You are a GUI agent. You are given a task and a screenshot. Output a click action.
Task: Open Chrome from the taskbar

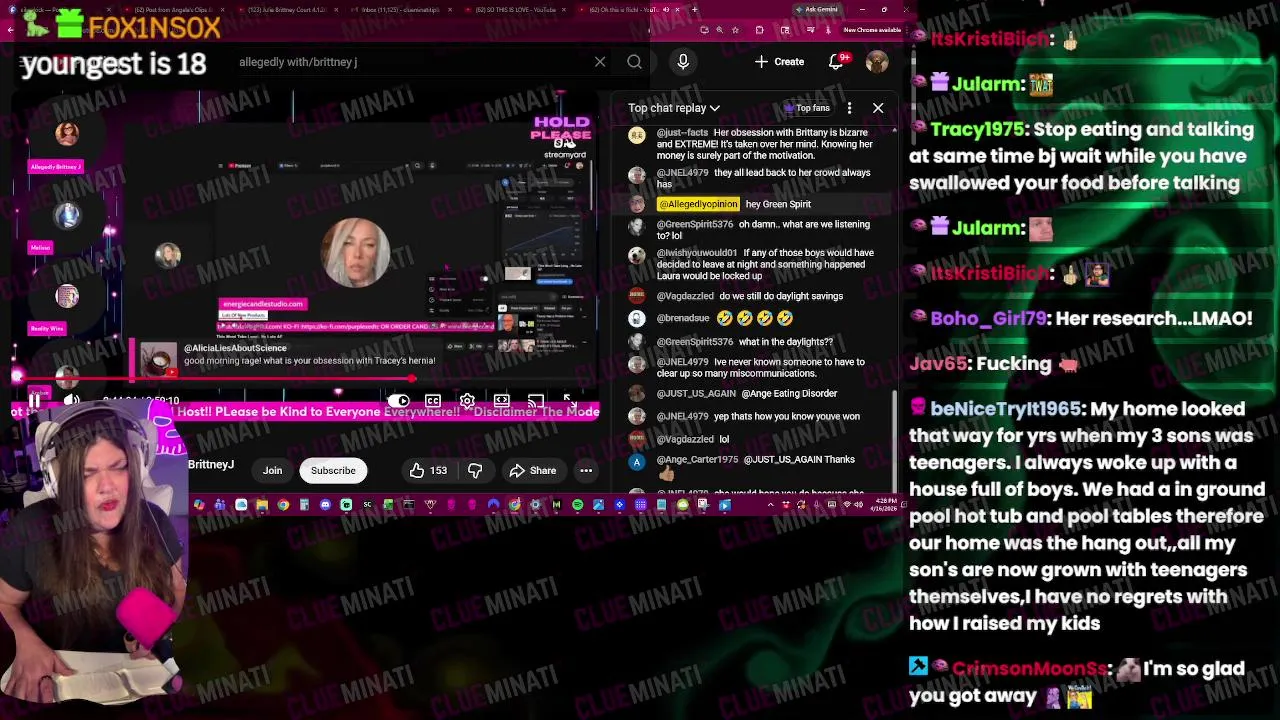[x=283, y=505]
